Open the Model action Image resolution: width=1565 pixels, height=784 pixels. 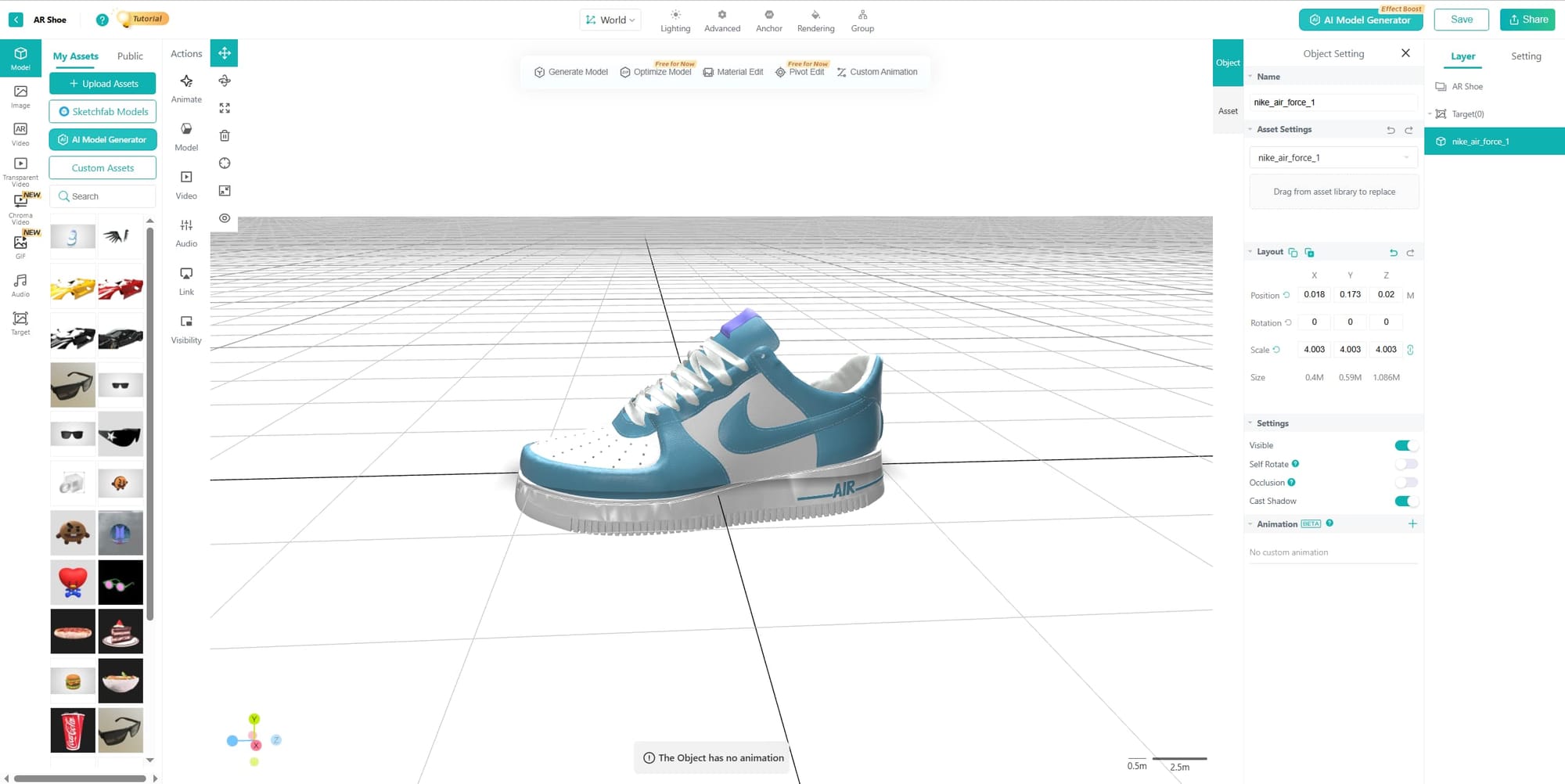click(186, 137)
